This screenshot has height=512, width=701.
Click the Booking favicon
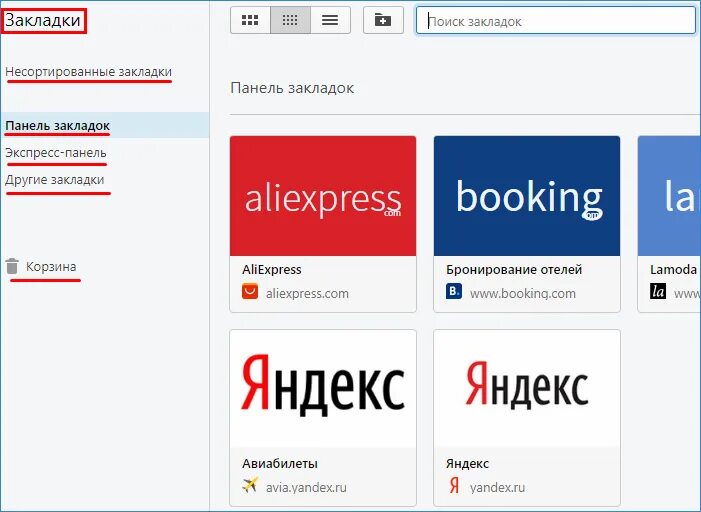pos(454,291)
